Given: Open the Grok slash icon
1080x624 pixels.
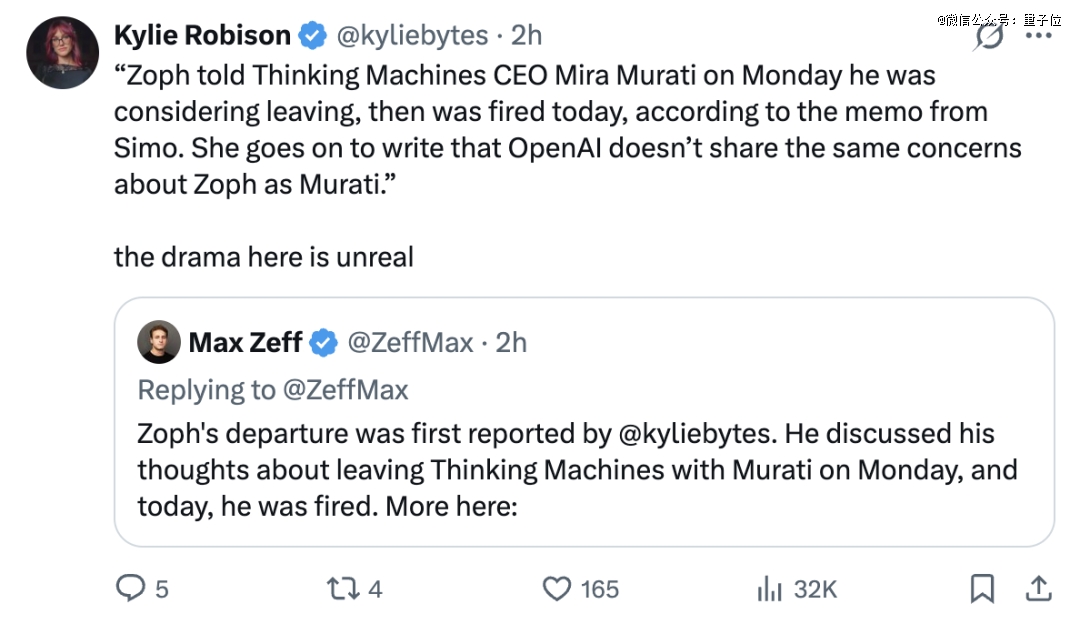Looking at the screenshot, I should 990,37.
